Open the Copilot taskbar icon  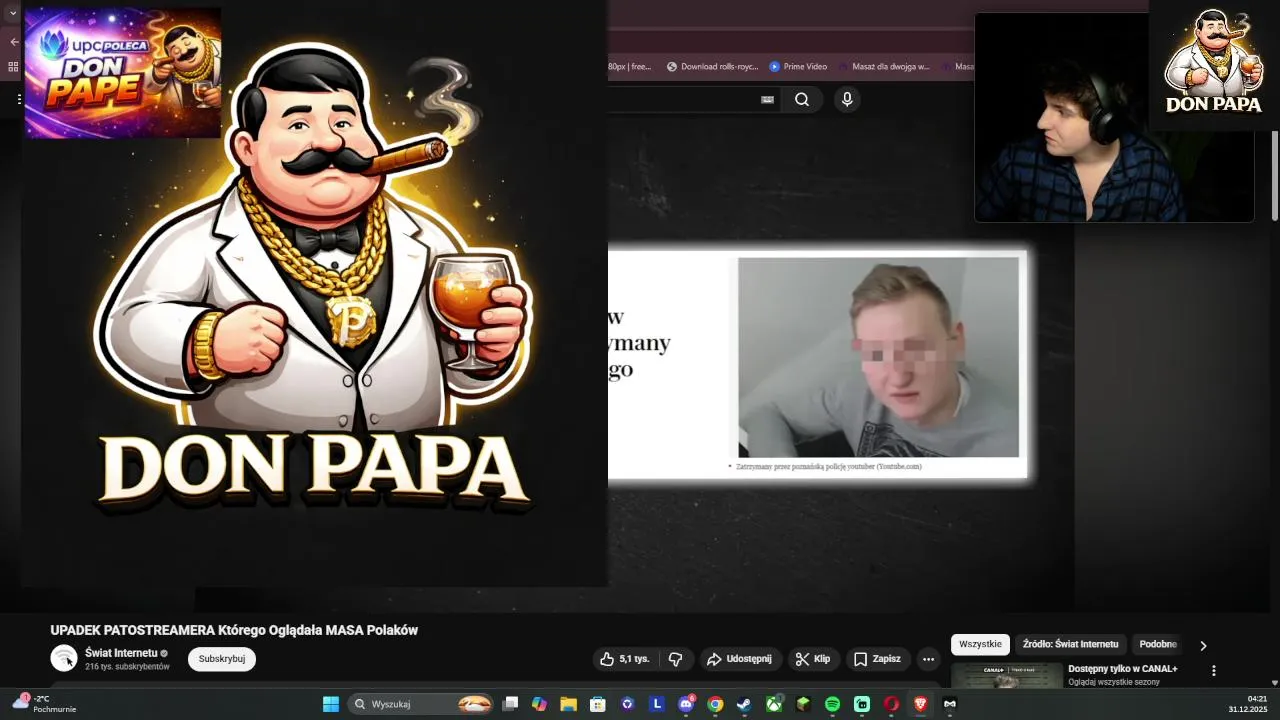tap(539, 704)
